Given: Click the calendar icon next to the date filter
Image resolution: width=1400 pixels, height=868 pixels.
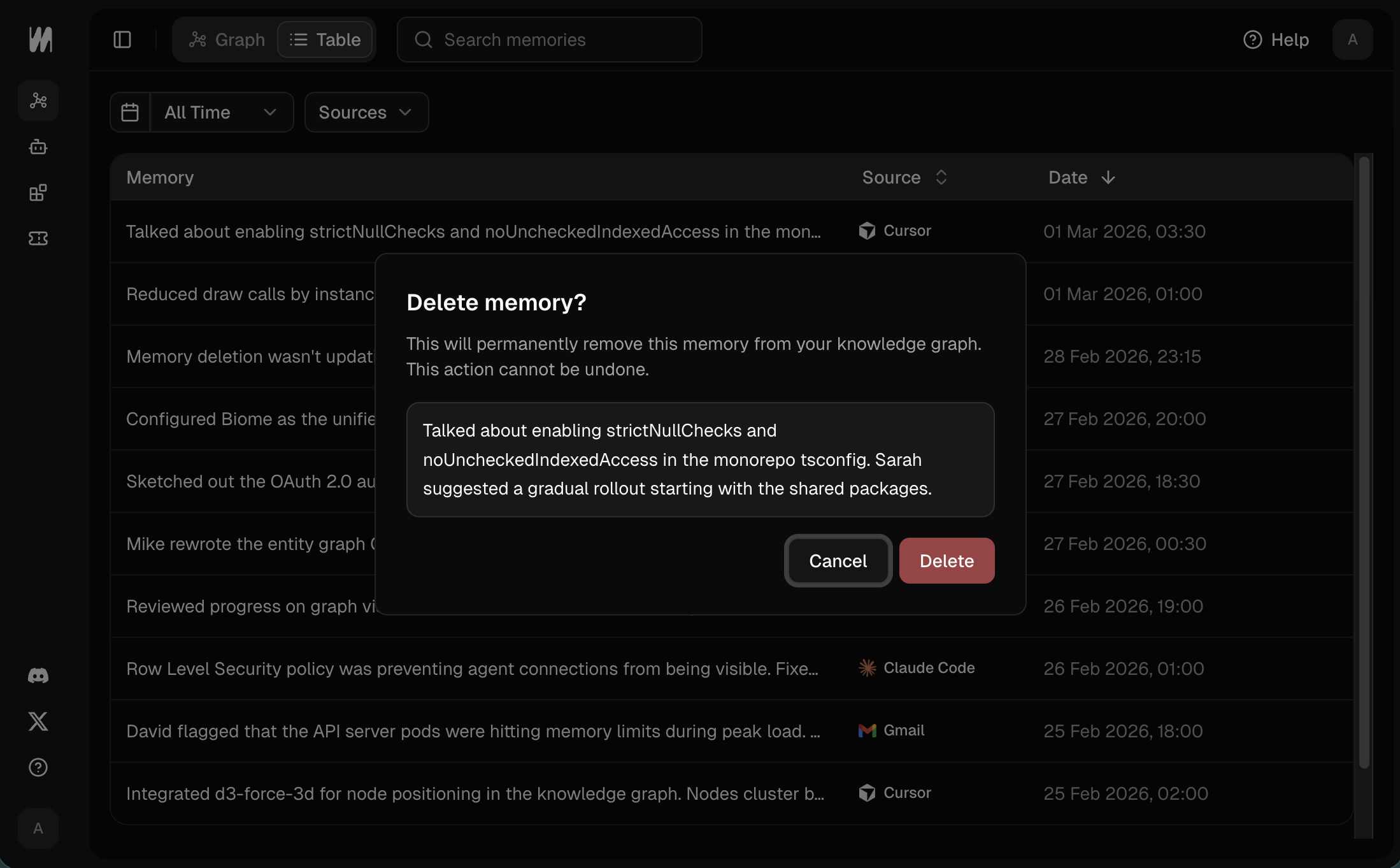Looking at the screenshot, I should point(130,112).
